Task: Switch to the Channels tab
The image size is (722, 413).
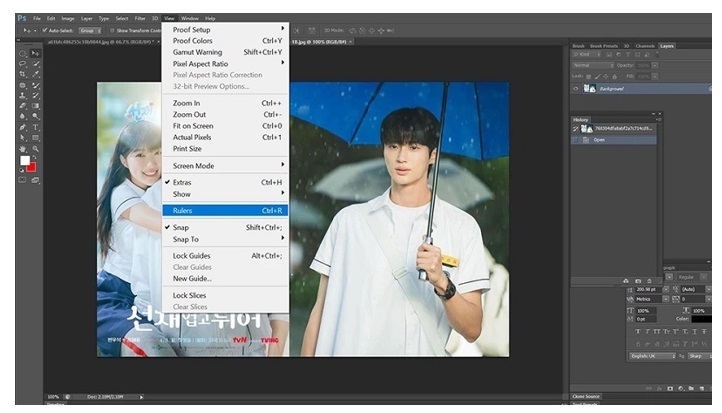Action: [647, 46]
